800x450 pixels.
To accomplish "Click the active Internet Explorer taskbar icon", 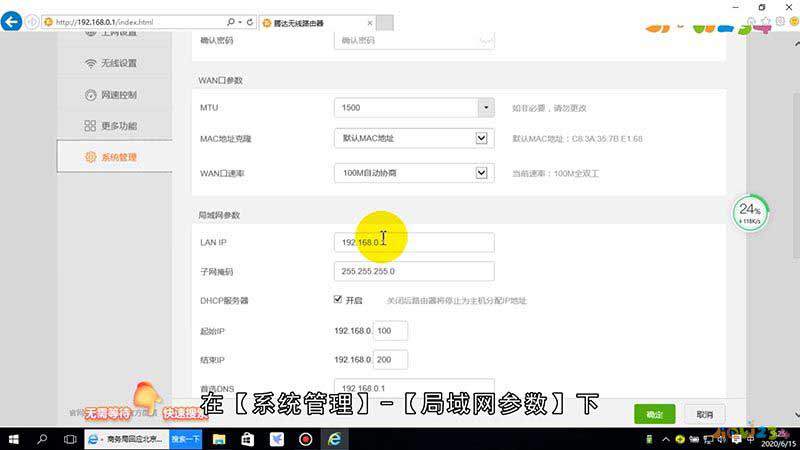I will click(335, 439).
